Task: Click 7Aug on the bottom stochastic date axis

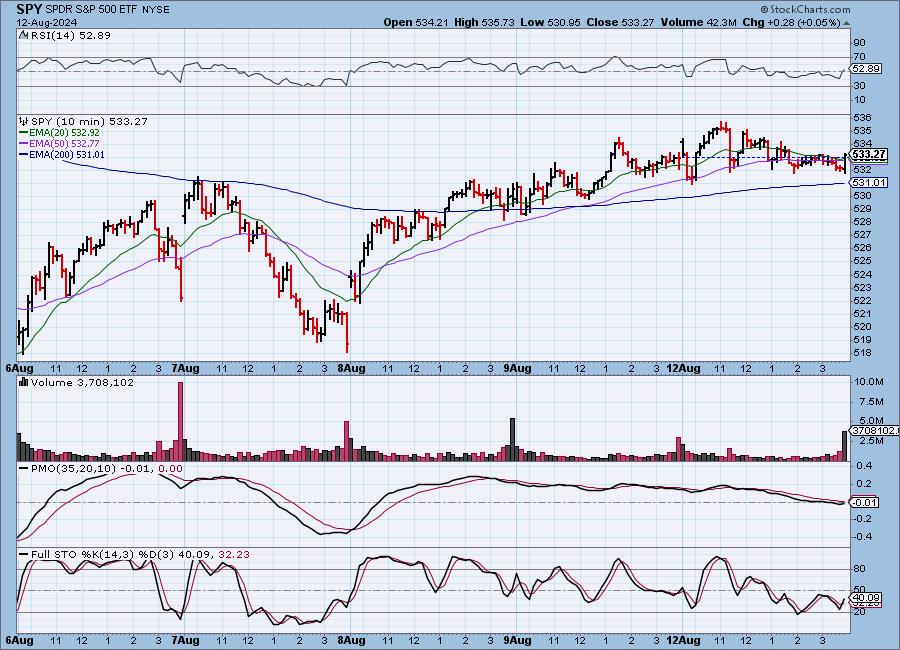Action: tap(185, 640)
